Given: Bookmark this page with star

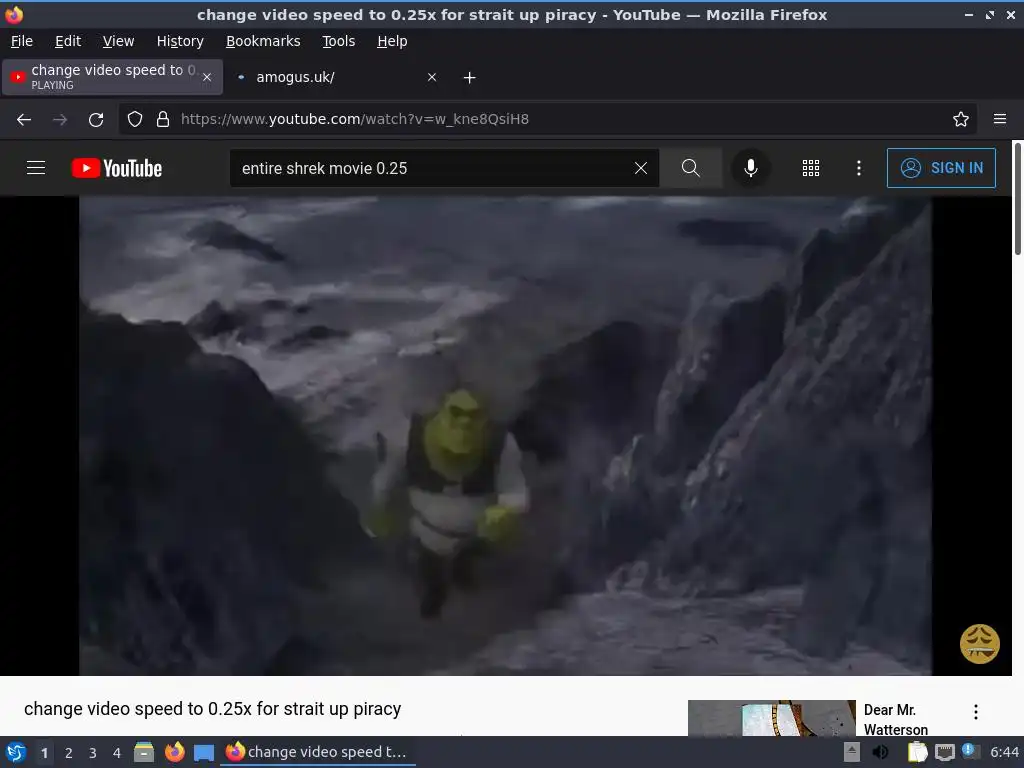Looking at the screenshot, I should 960,119.
